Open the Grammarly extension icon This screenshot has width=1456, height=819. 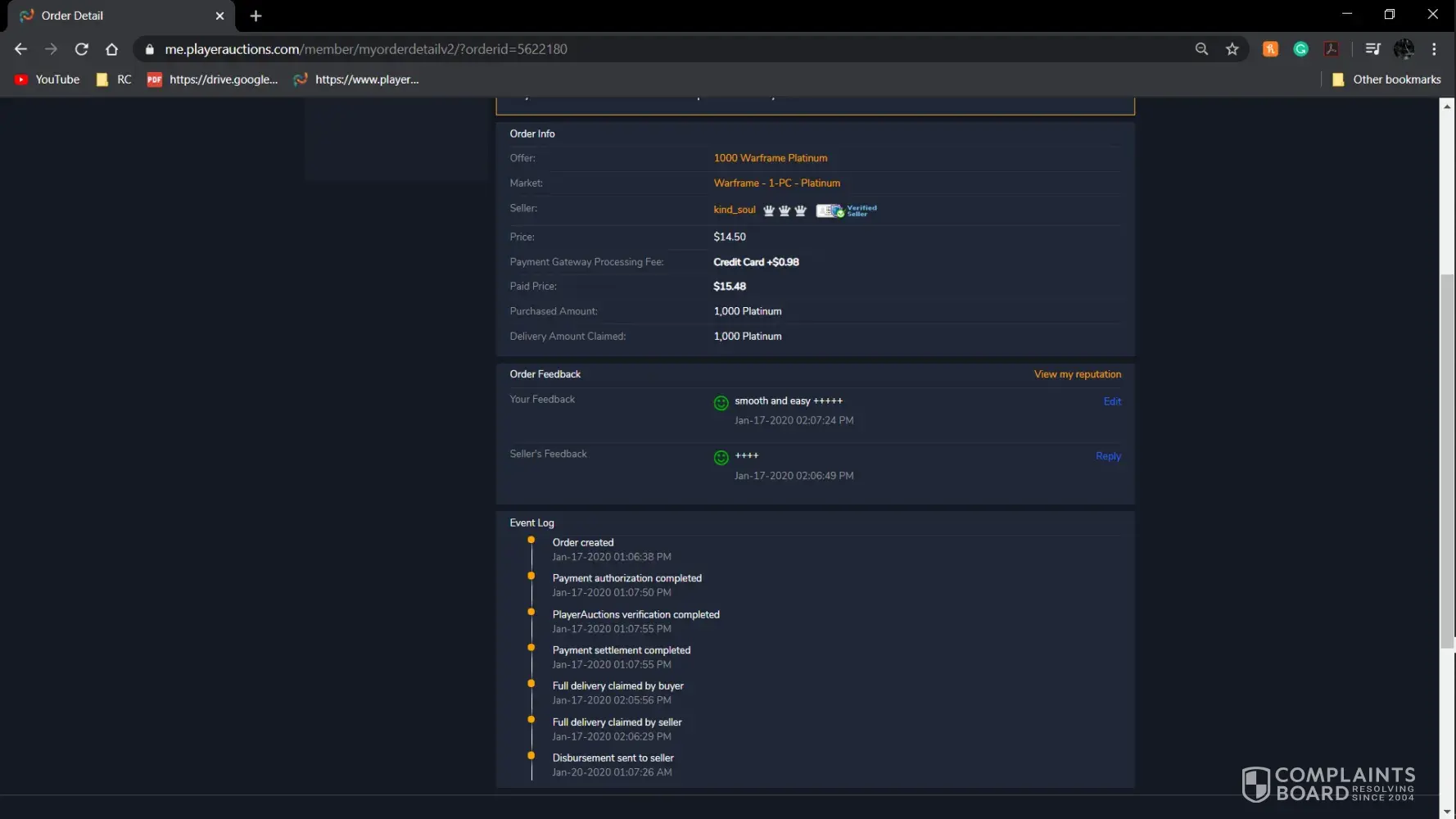click(1300, 49)
